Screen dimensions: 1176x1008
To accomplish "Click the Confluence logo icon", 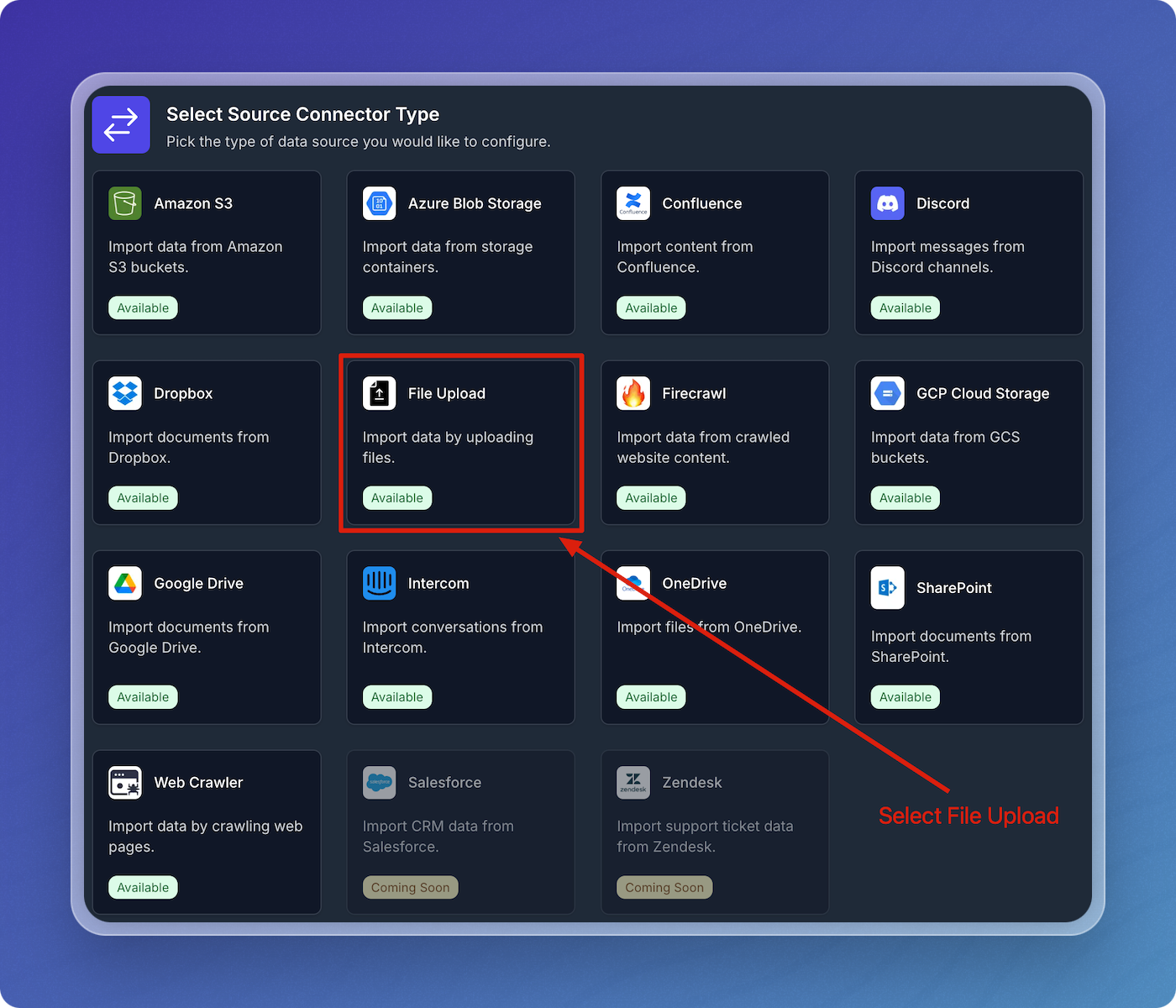I will click(x=633, y=203).
